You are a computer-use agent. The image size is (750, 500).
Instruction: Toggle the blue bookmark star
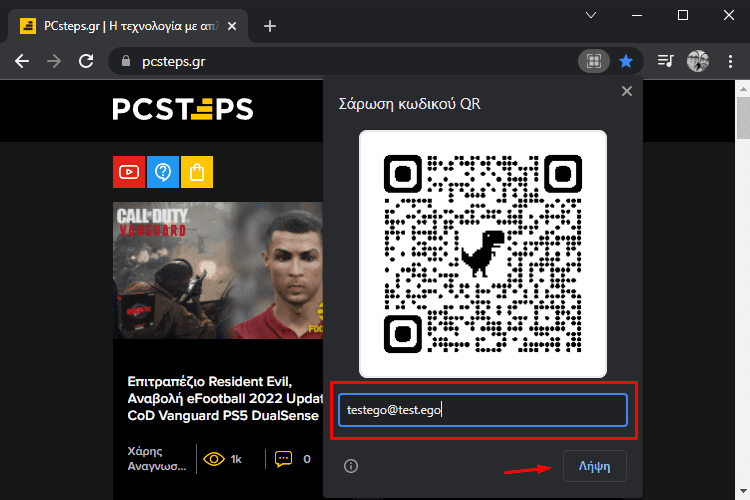pyautogui.click(x=626, y=61)
